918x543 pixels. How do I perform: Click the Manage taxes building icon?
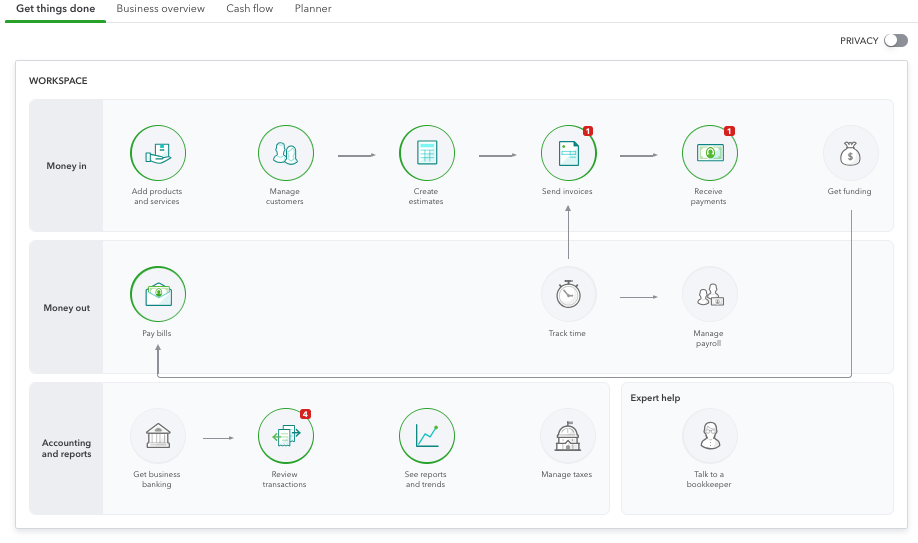568,436
